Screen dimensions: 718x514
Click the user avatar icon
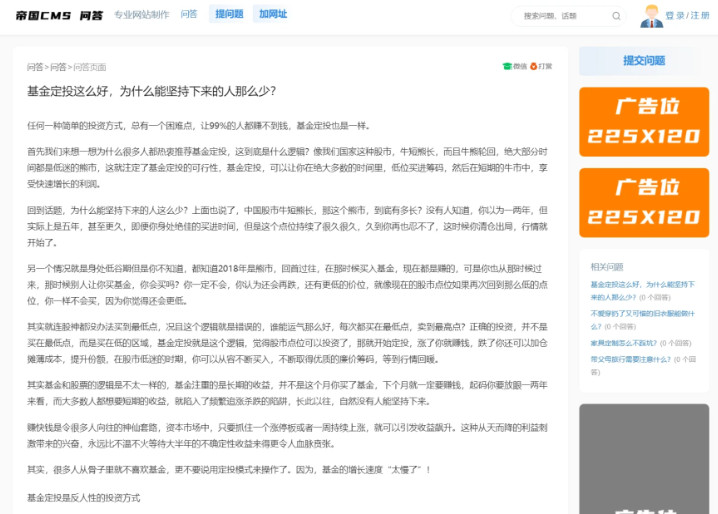[x=651, y=16]
